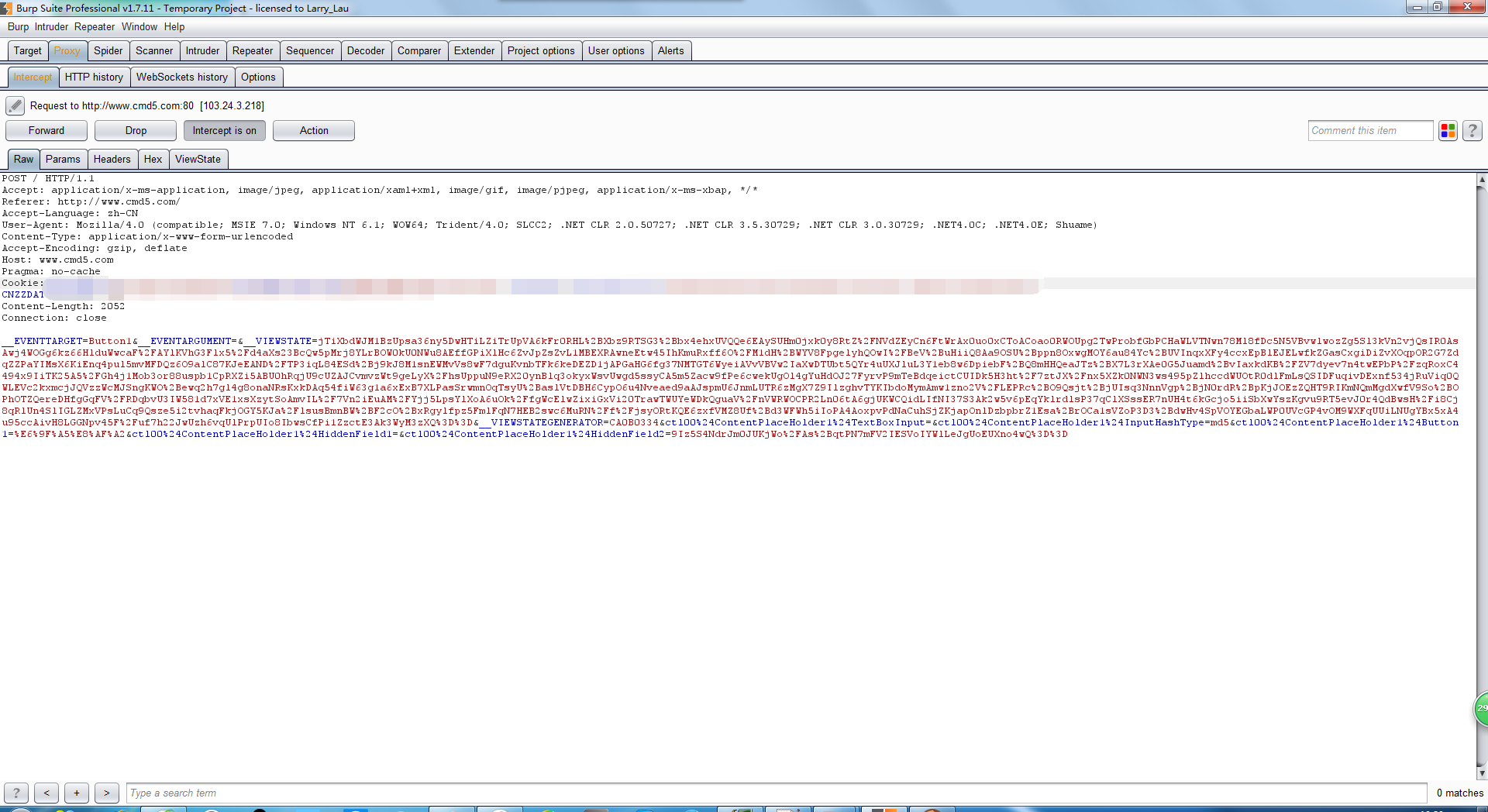Select the Headers request view tab
Image resolution: width=1488 pixels, height=812 pixels.
coord(112,159)
